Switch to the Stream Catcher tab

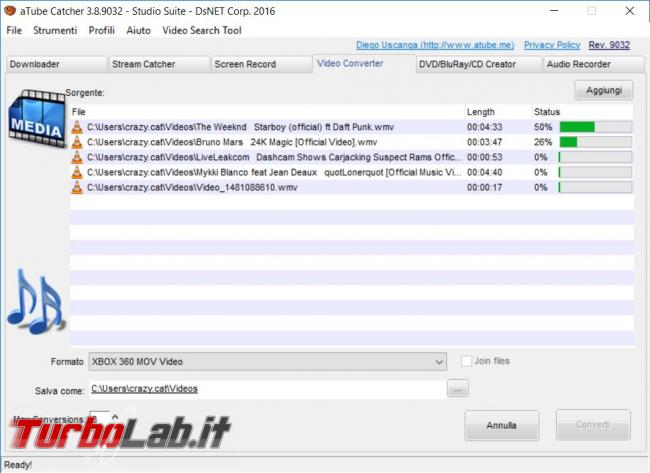[159, 64]
